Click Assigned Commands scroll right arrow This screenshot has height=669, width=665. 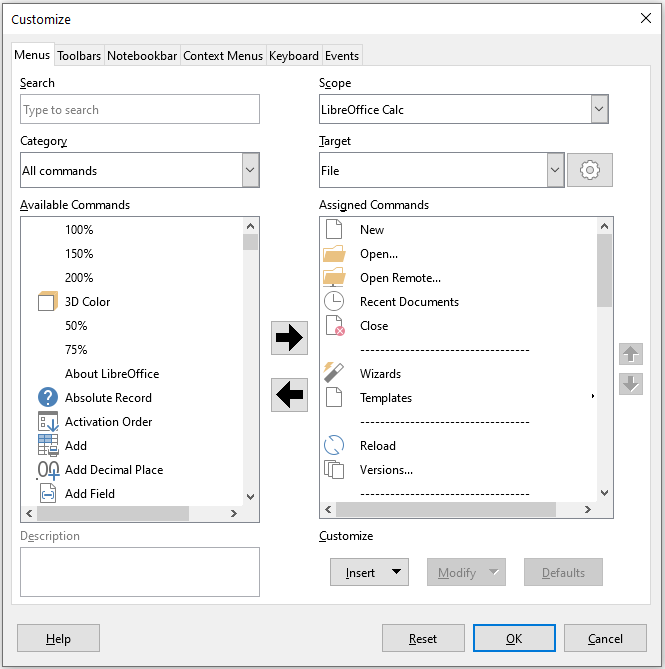click(587, 509)
